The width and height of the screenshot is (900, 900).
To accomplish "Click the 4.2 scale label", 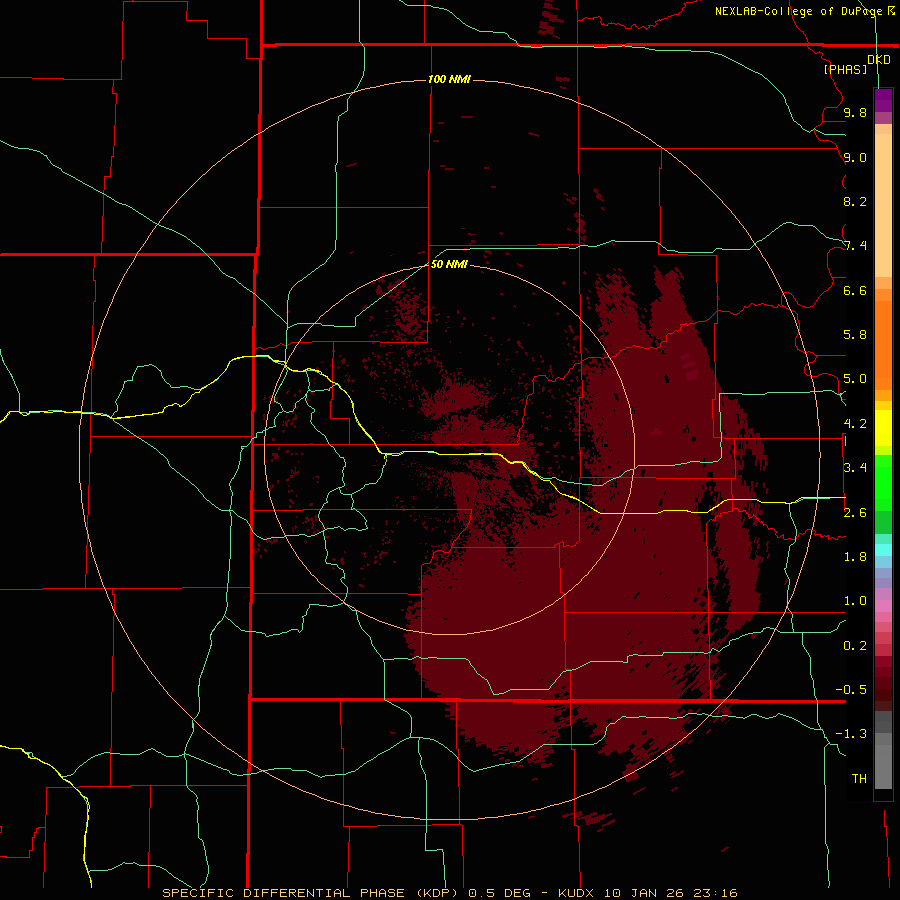I will click(x=855, y=424).
